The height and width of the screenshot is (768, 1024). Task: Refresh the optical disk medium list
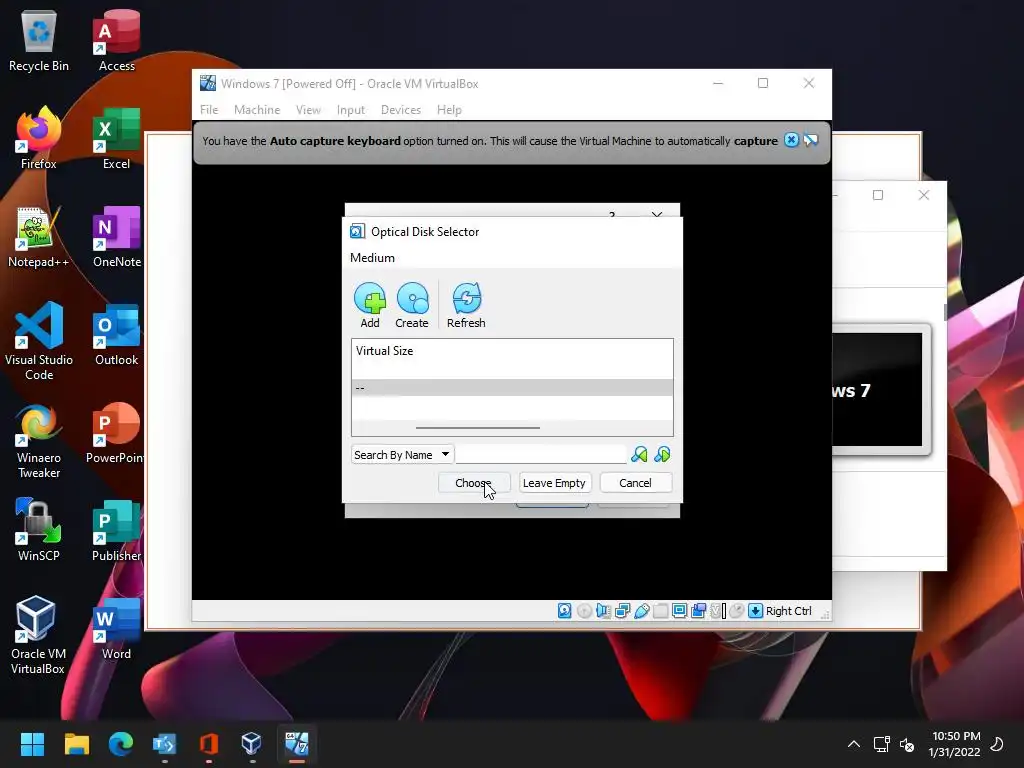click(466, 305)
